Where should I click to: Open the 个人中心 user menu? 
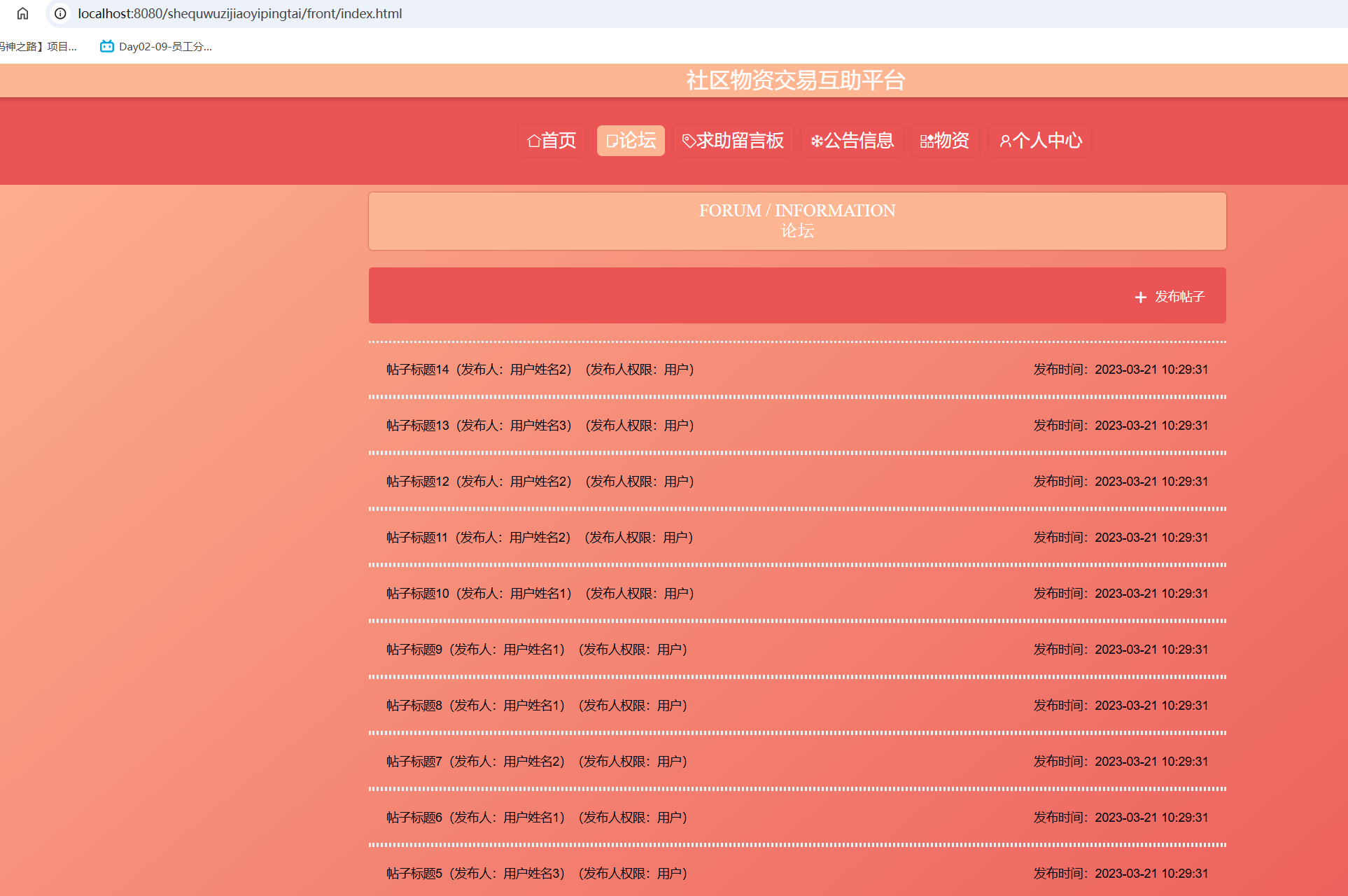click(1040, 141)
